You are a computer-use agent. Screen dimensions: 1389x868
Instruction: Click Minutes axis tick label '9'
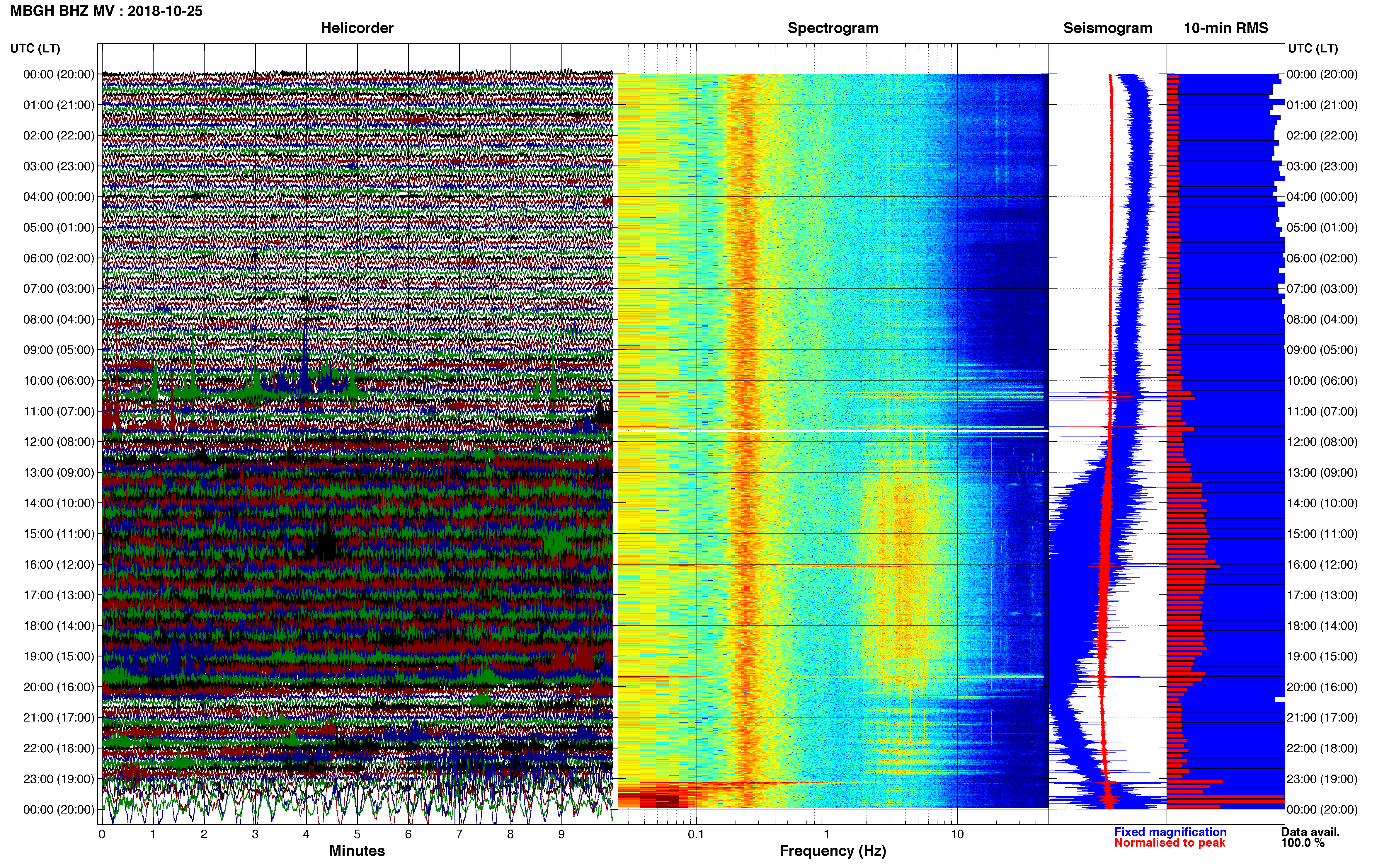click(561, 834)
